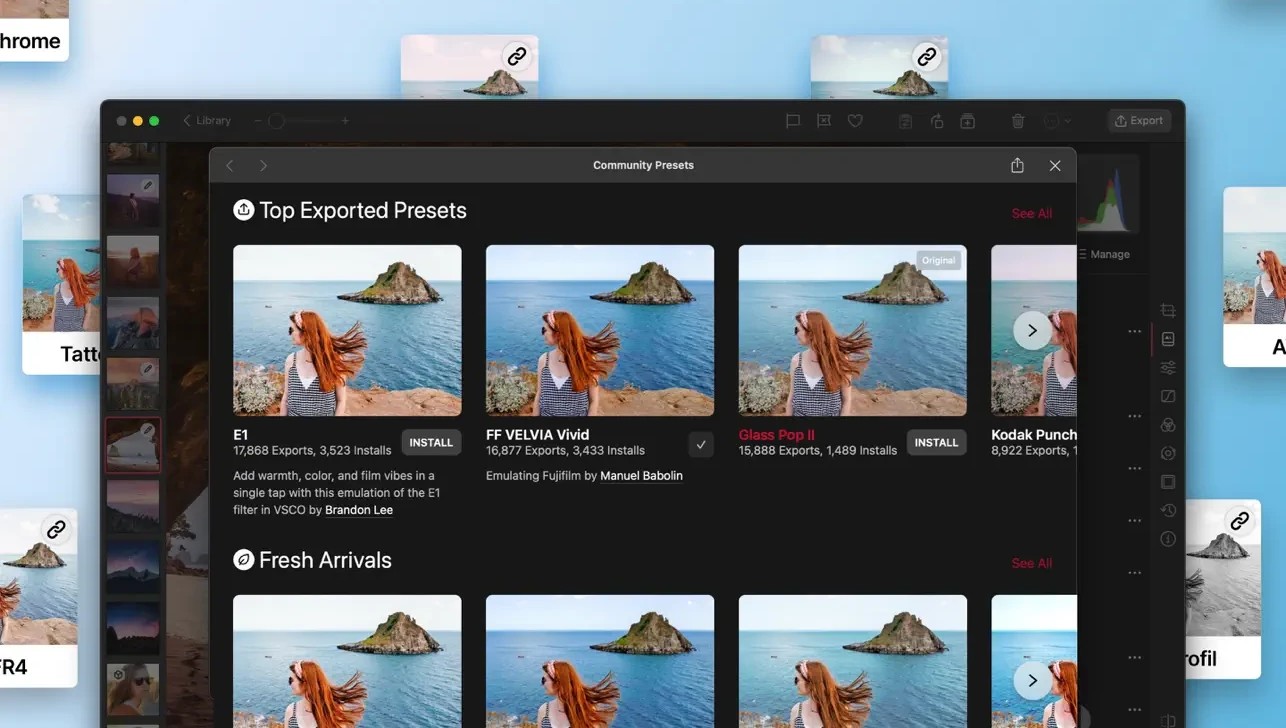The width and height of the screenshot is (1286, 728).
Task: See all Fresh Arrivals presets
Action: click(x=1031, y=564)
